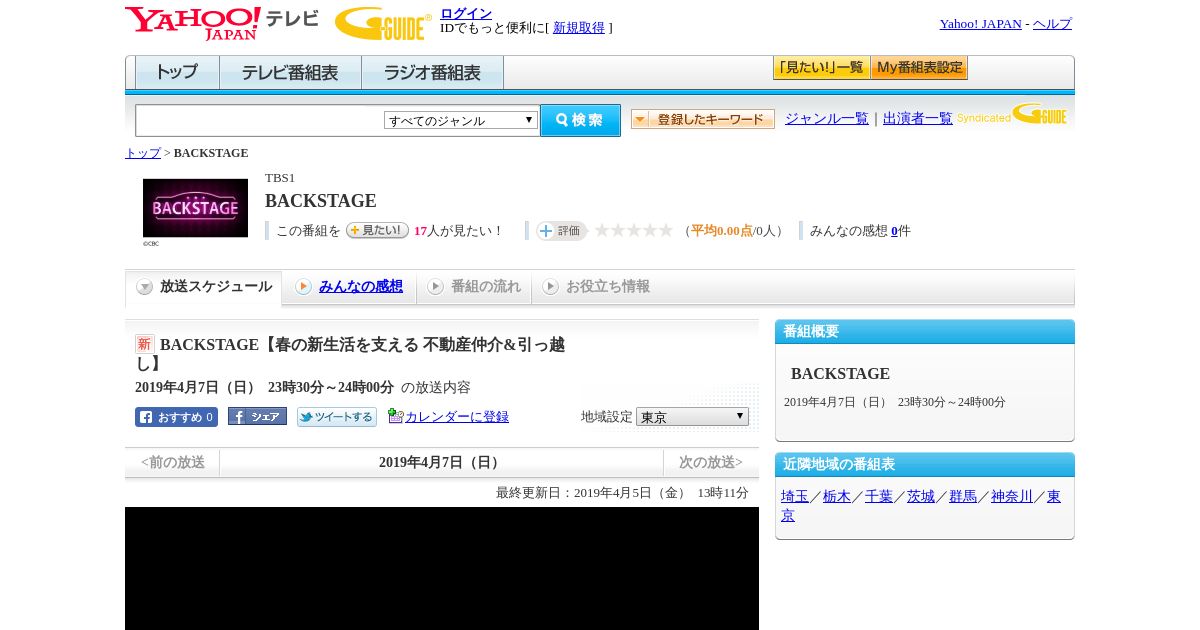Click the 検索 search button

coord(580,120)
